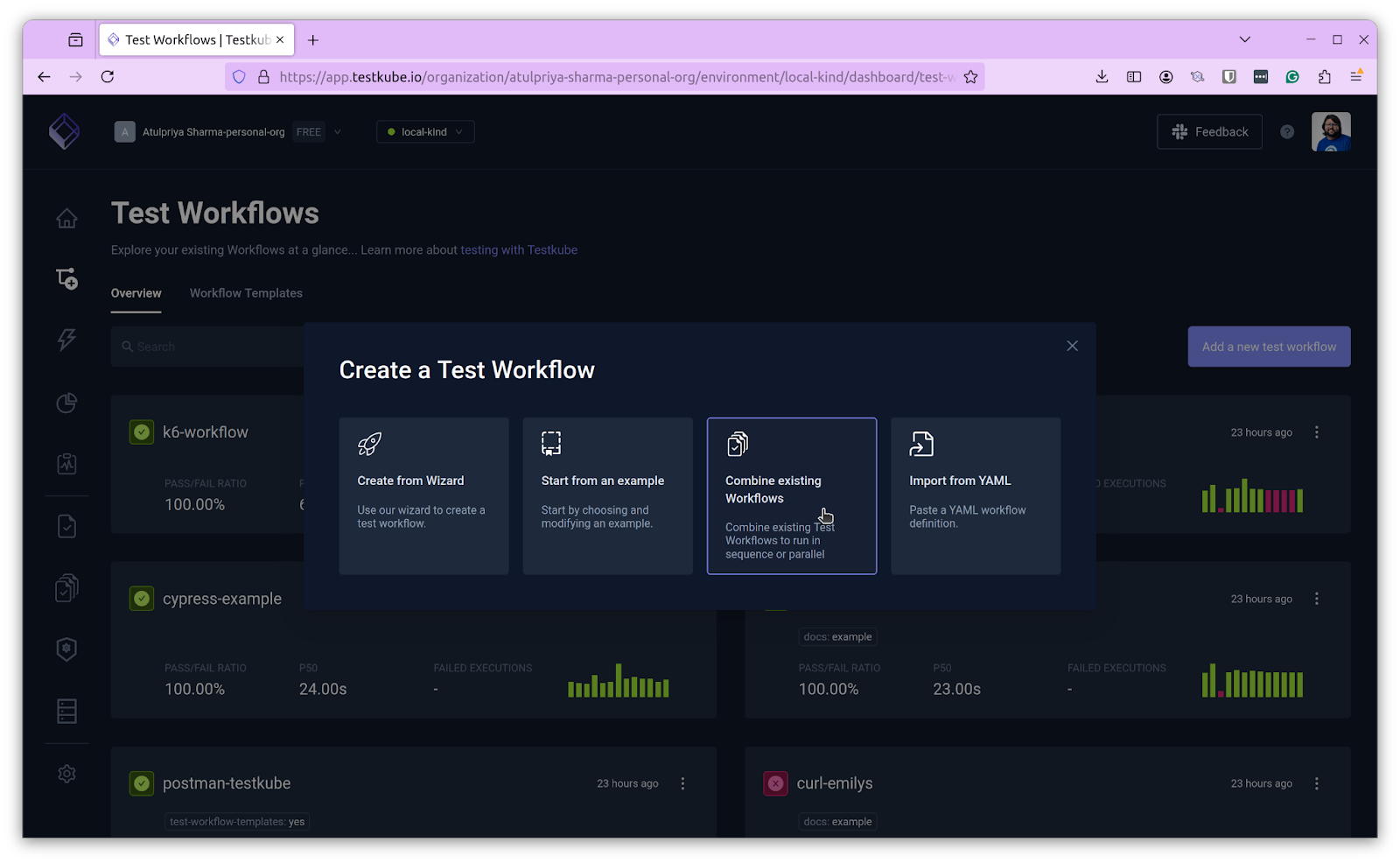Expand organization dropdown chevron
Screen dimensions: 1400x863
(x=338, y=132)
